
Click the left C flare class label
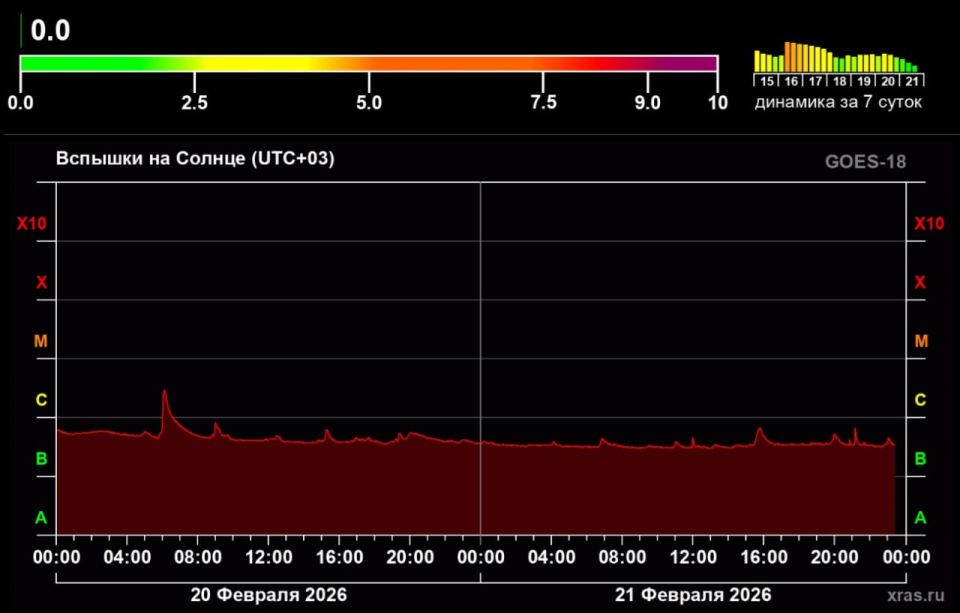coord(41,400)
